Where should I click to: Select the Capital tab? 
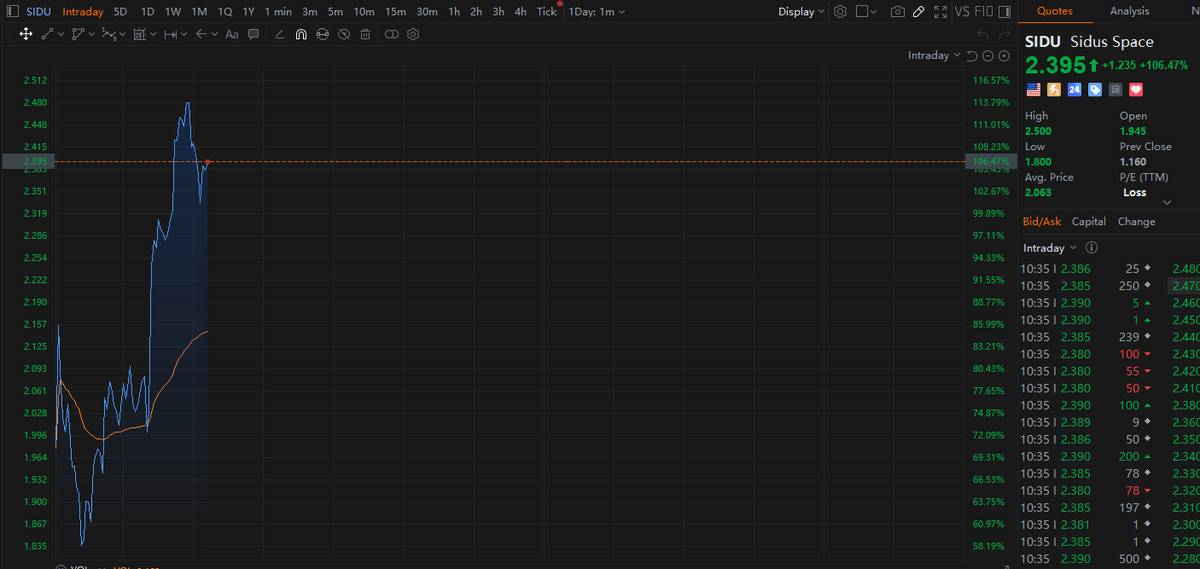[x=1089, y=222]
